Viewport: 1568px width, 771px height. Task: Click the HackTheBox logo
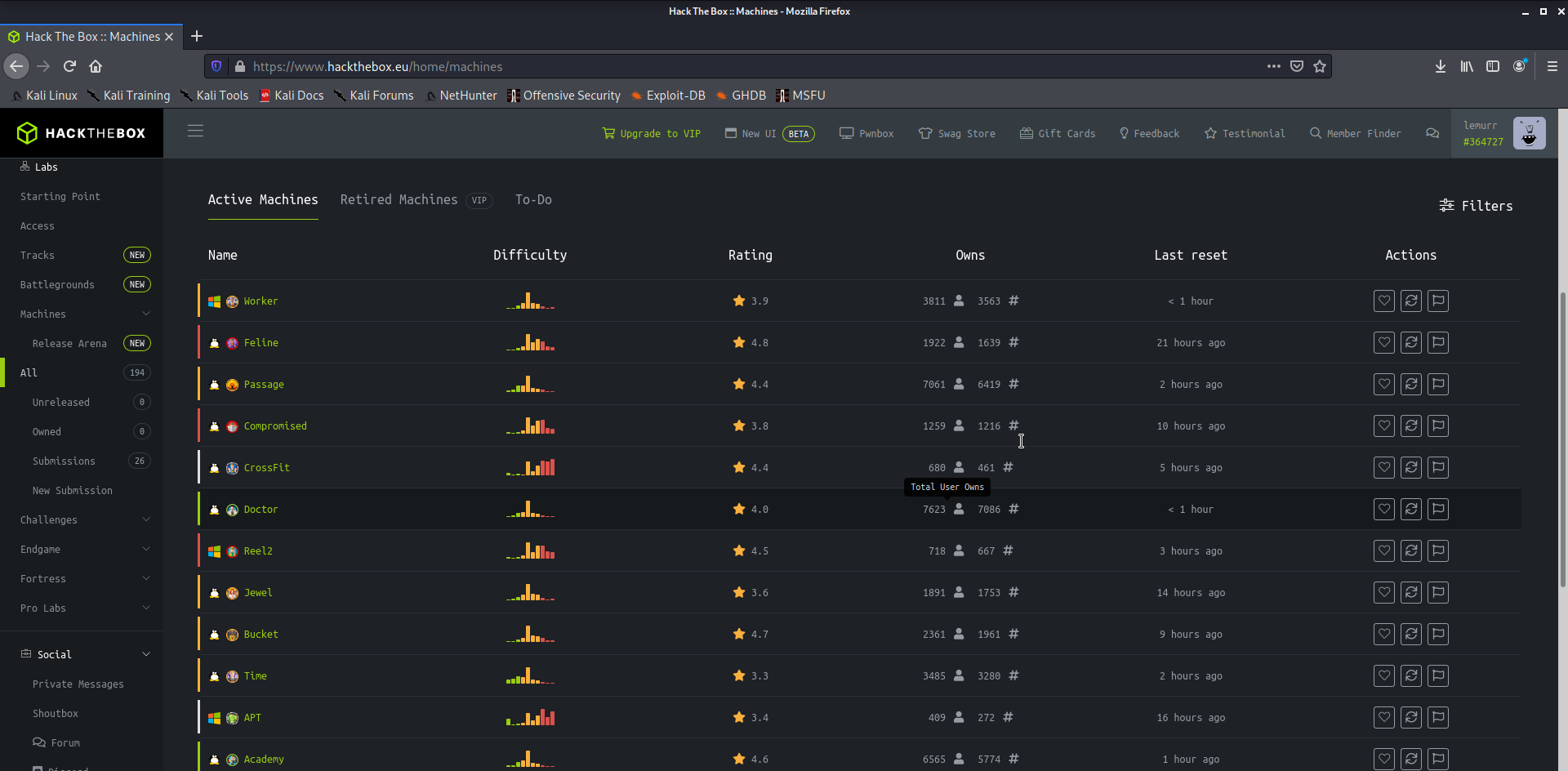pos(81,133)
